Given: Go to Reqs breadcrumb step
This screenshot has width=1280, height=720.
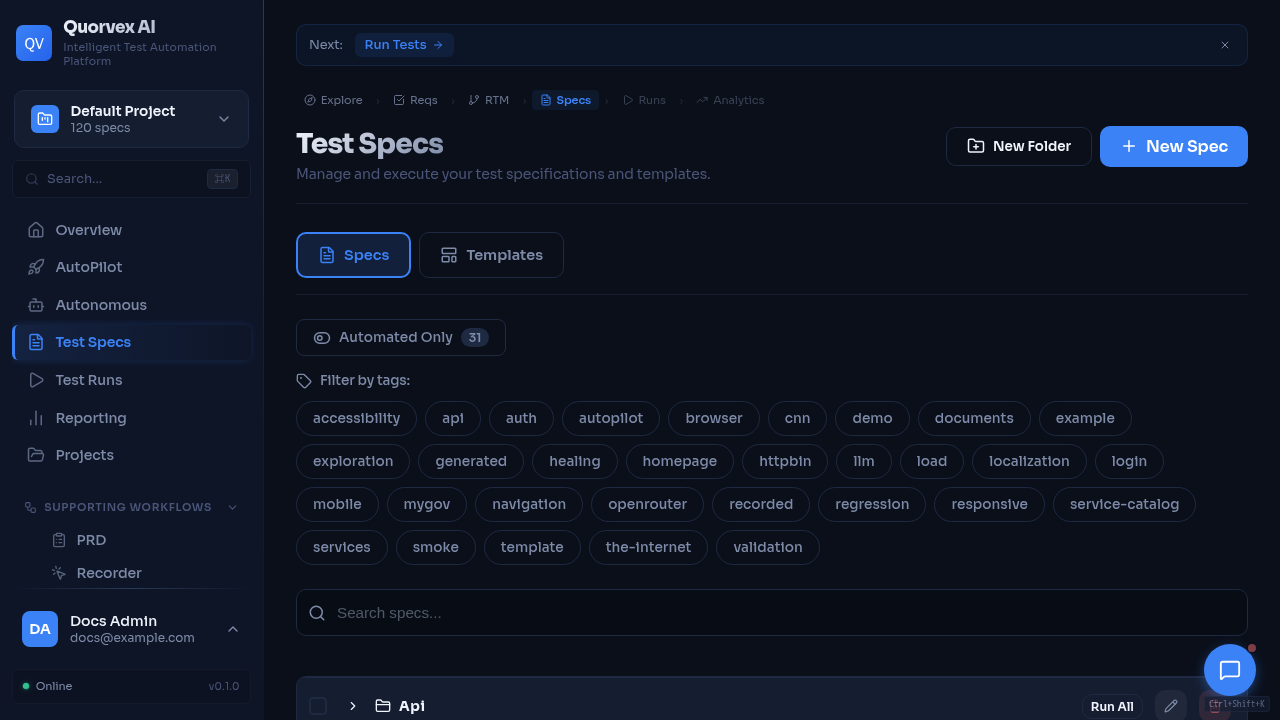Looking at the screenshot, I should [x=415, y=100].
